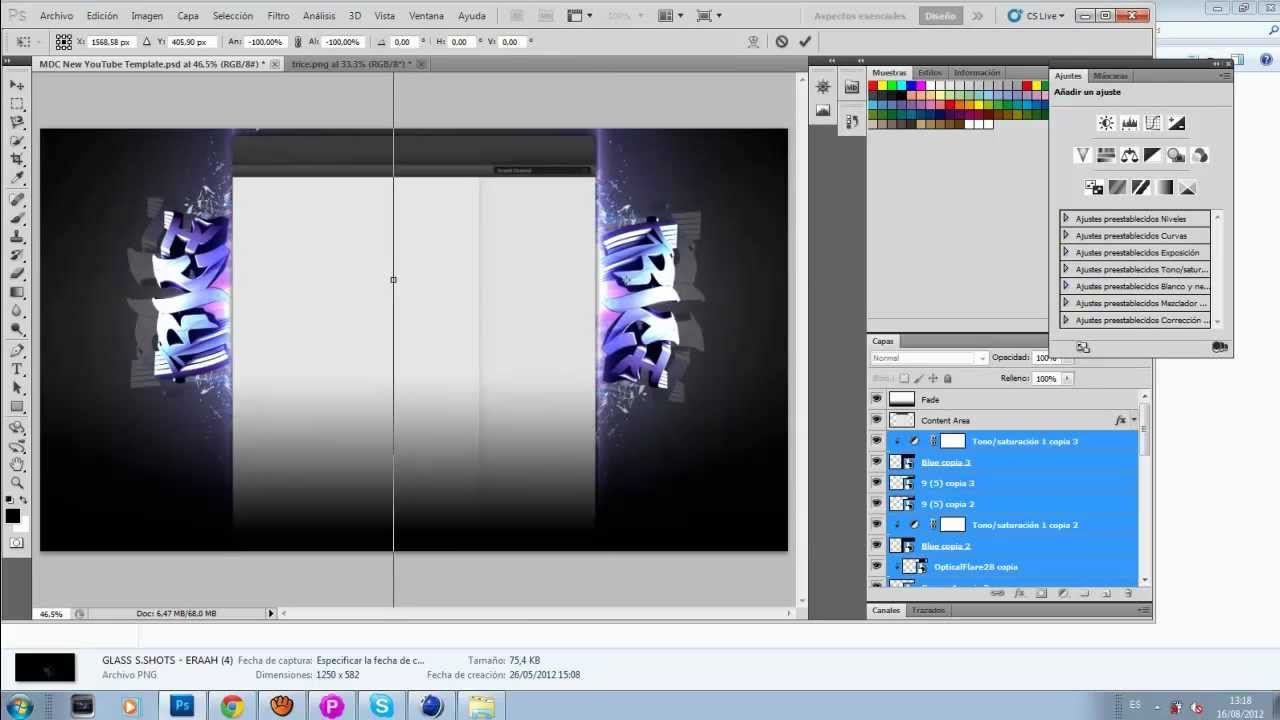Select the Eraser tool
The width and height of the screenshot is (1280, 720).
tap(17, 274)
